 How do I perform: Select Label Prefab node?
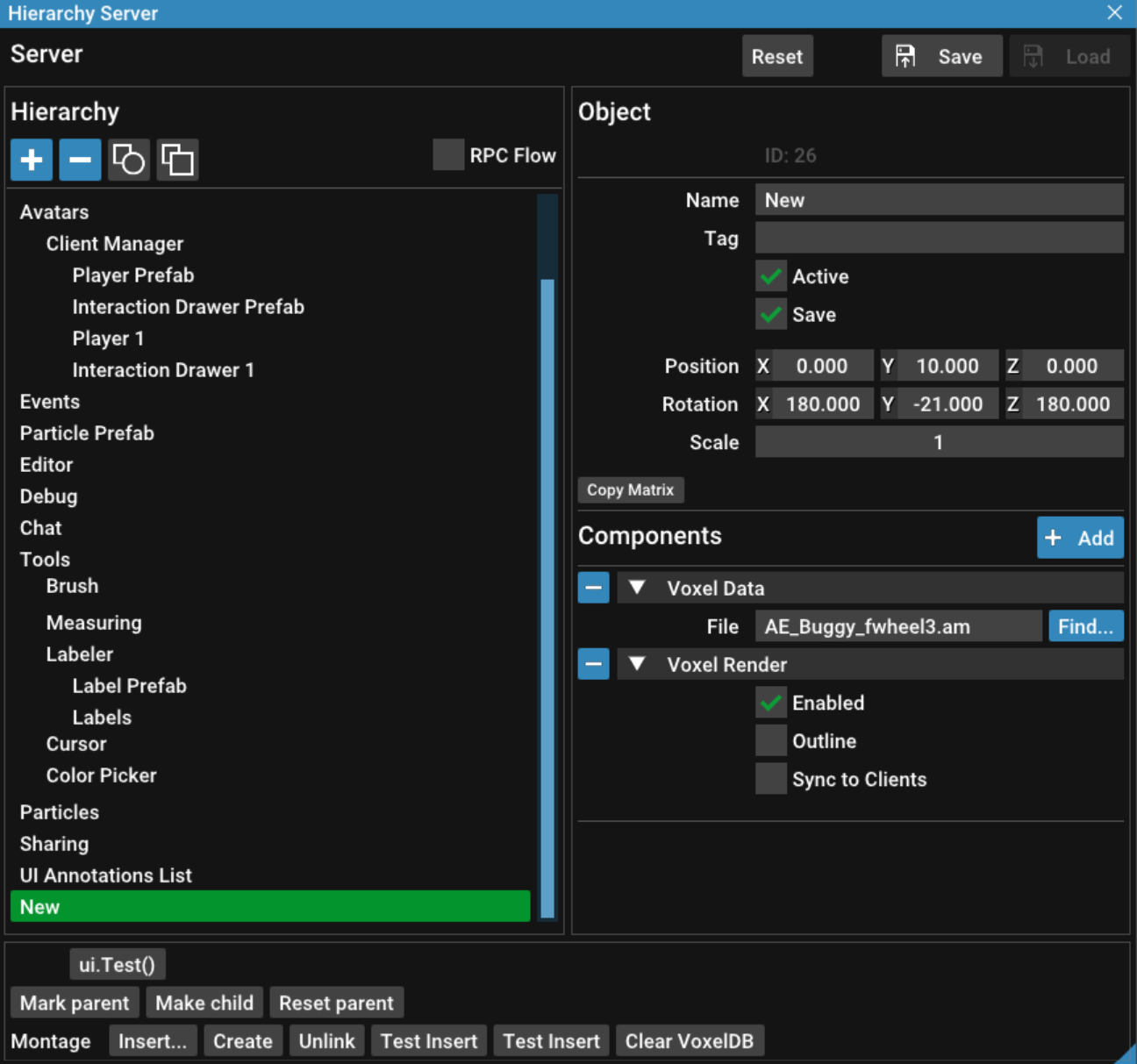(x=129, y=686)
